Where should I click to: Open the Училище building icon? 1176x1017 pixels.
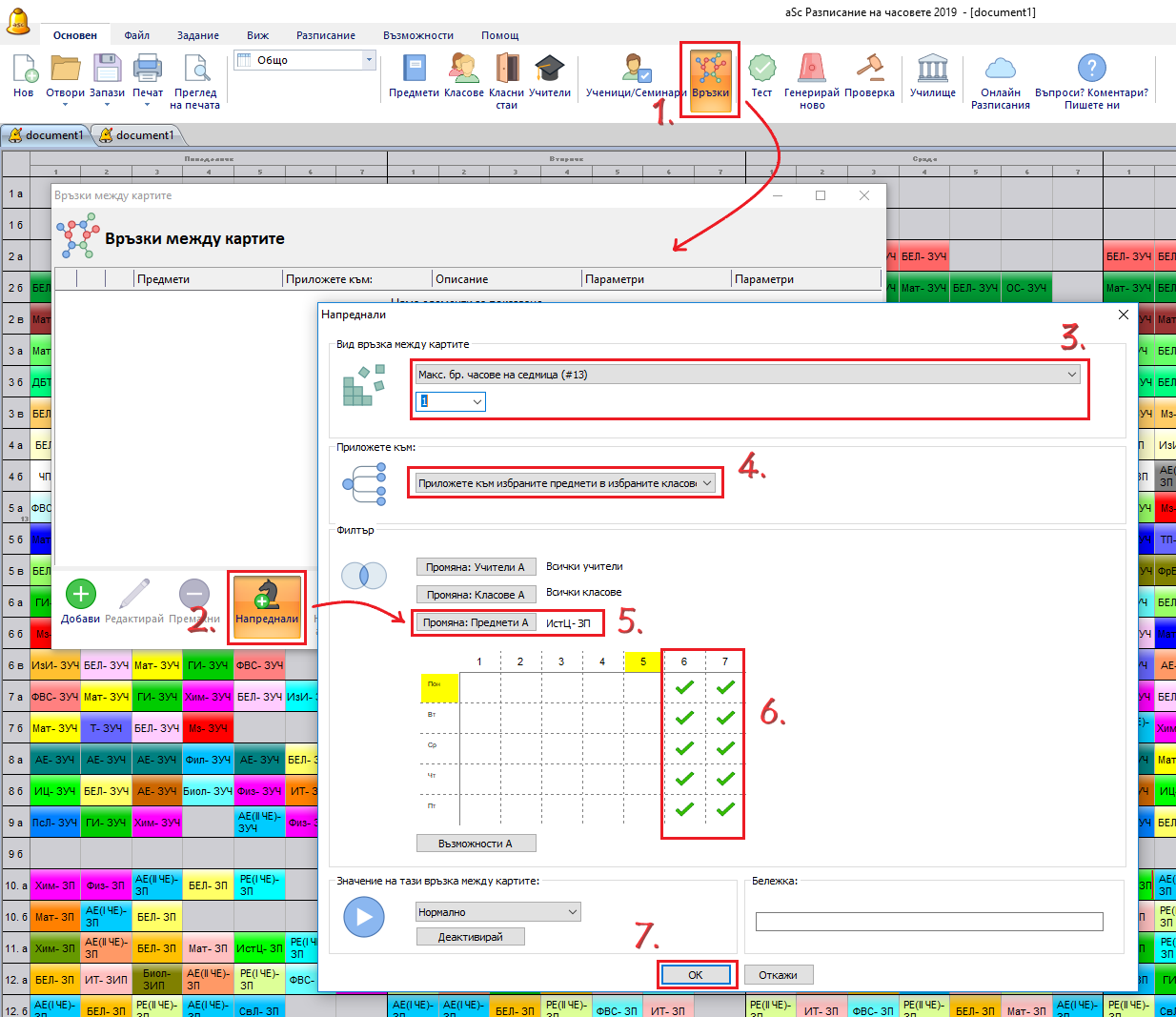pos(932,71)
